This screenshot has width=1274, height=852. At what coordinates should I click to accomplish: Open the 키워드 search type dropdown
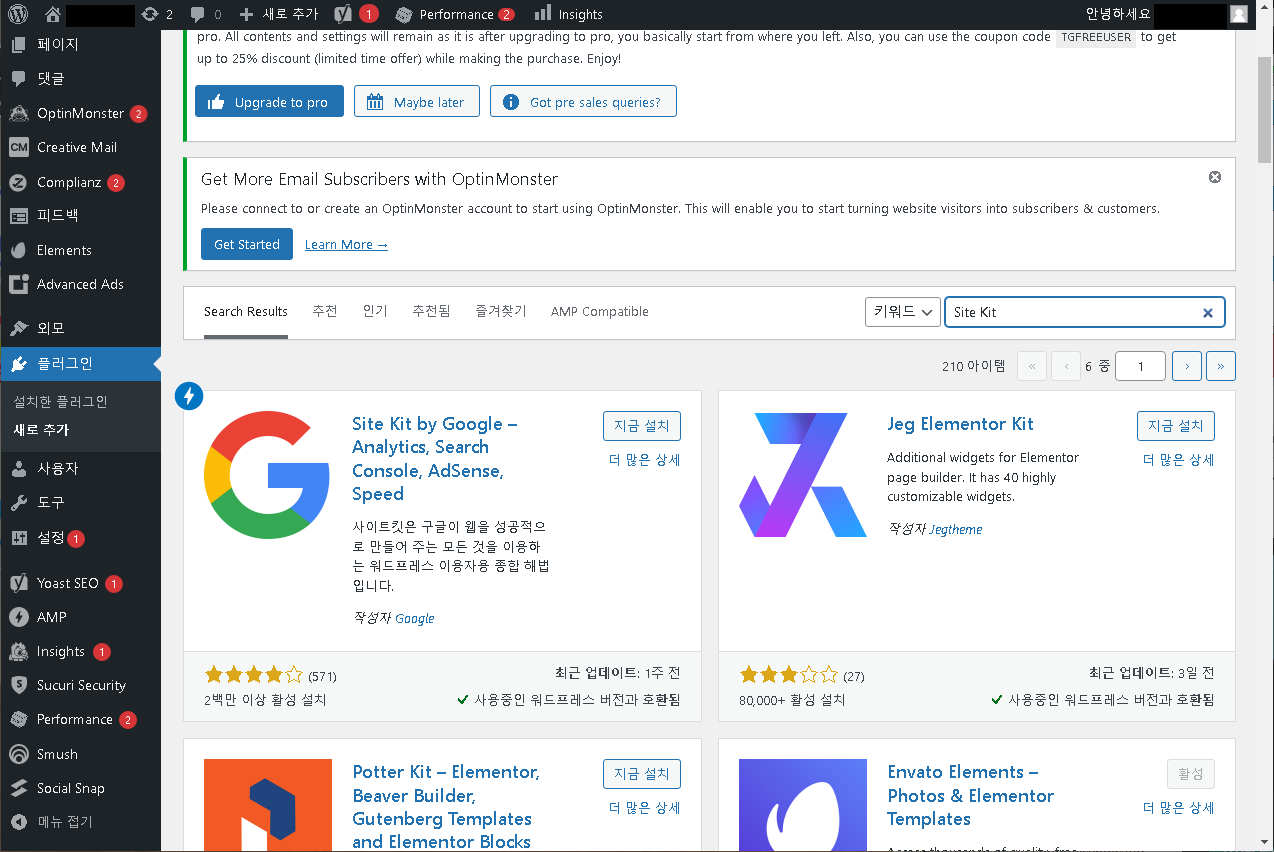pos(902,312)
